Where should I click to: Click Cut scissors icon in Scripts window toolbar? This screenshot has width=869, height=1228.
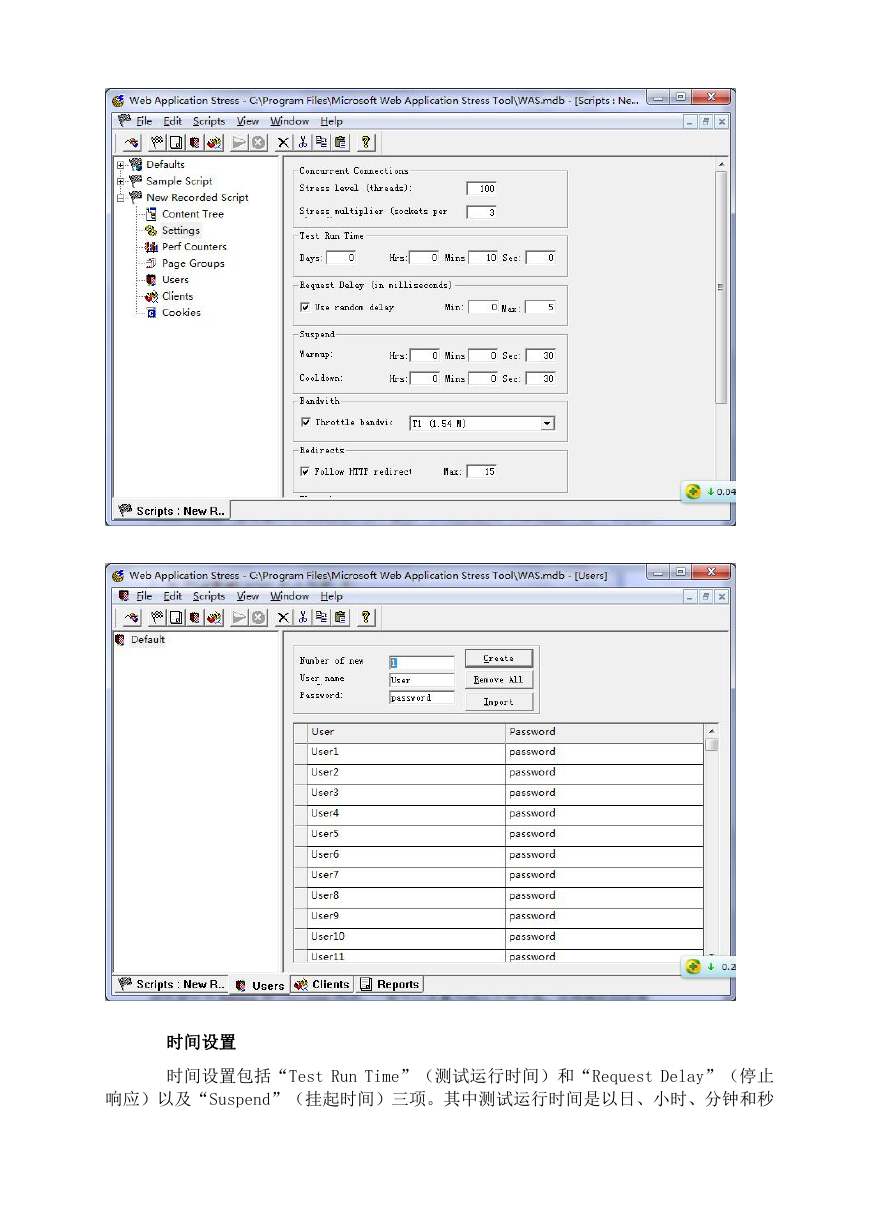(x=302, y=142)
